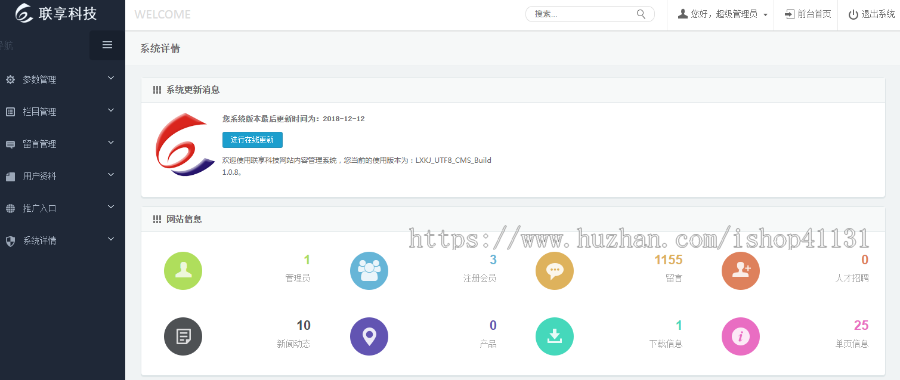Click the folder icon beside 用户资料
900x380 pixels.
10,176
